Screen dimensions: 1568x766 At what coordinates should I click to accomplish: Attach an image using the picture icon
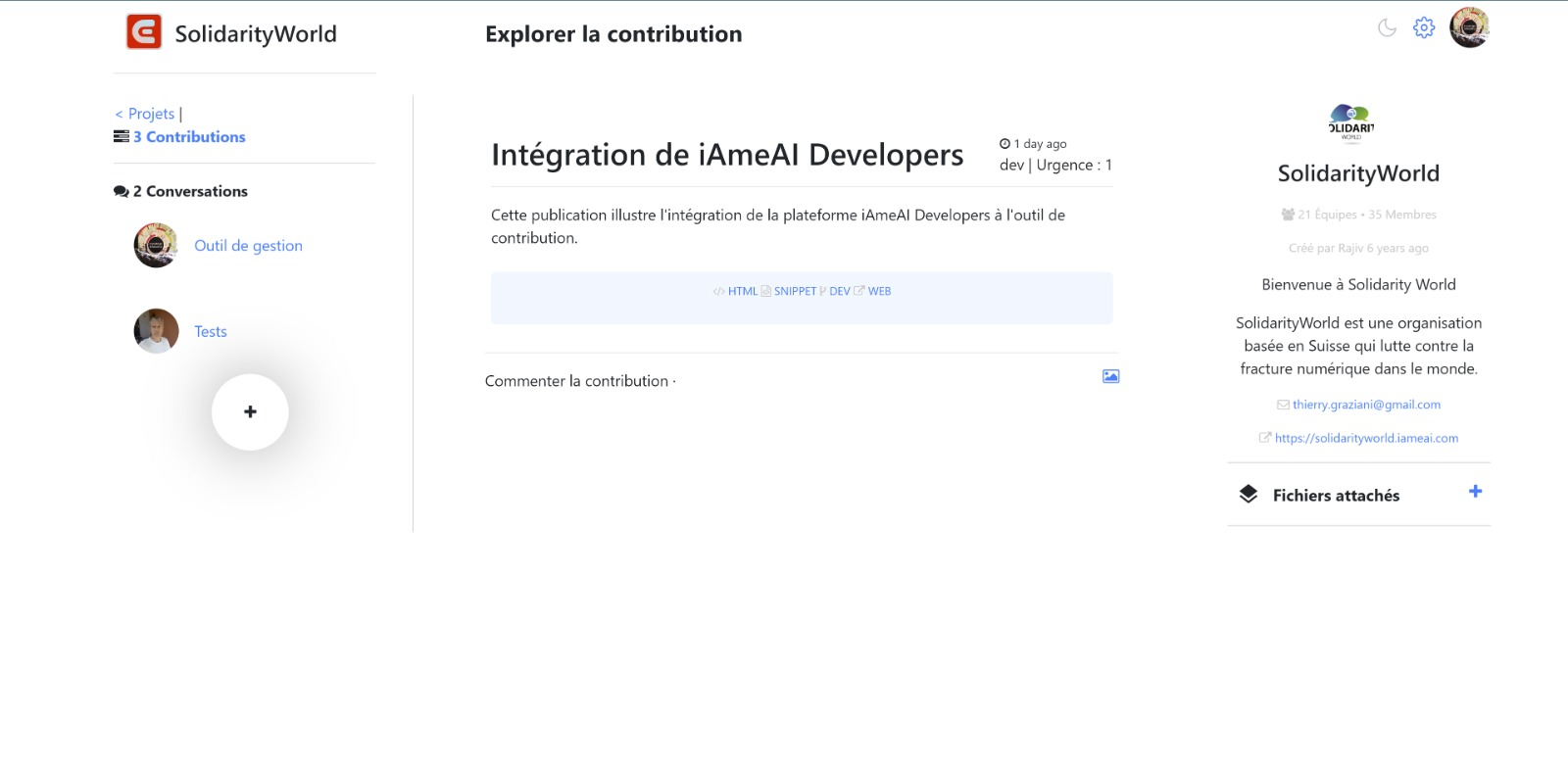1110,376
